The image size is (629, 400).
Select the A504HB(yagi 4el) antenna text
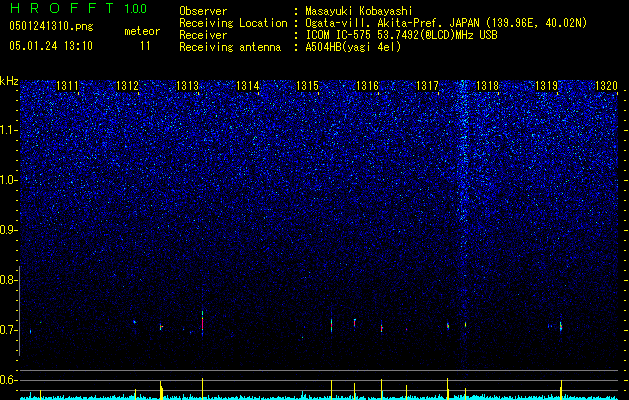point(353,47)
